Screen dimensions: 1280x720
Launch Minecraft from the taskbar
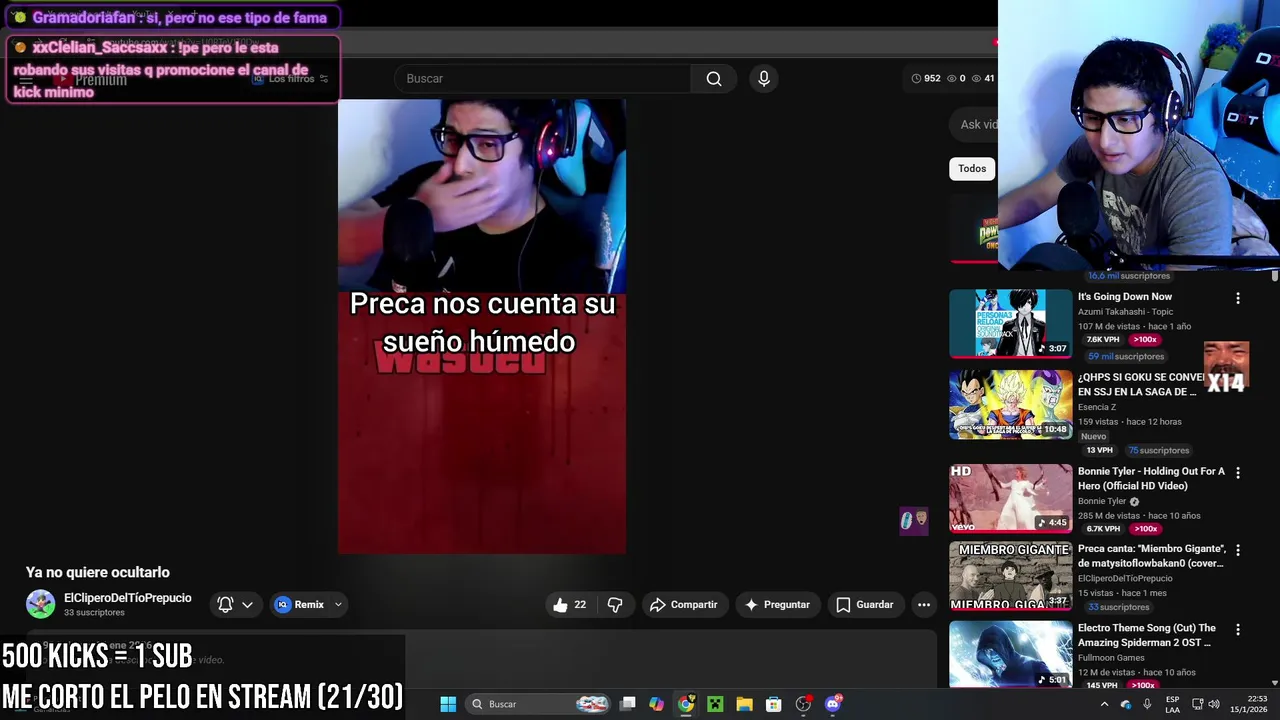pos(715,704)
